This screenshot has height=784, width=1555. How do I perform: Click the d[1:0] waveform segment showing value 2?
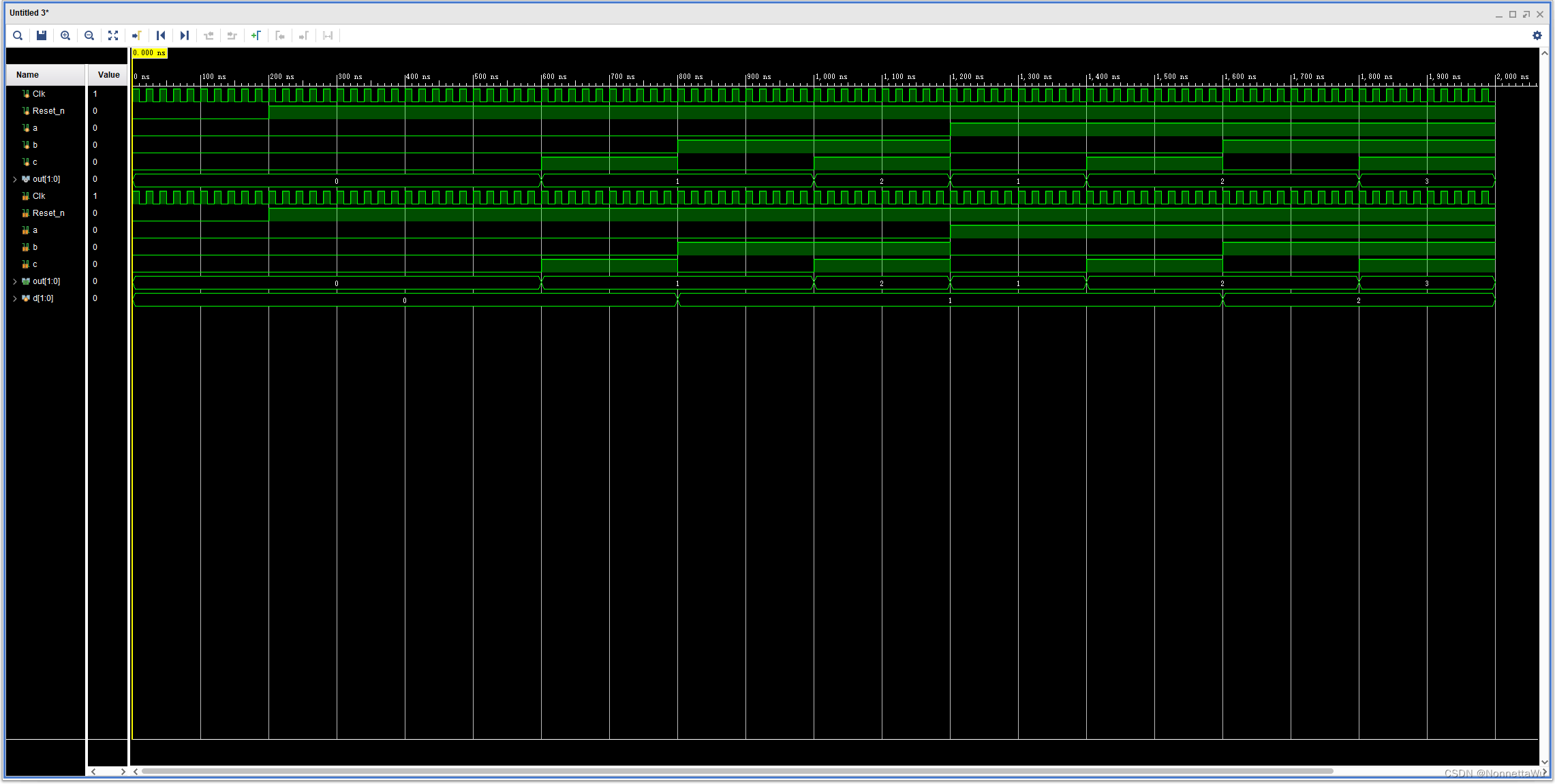tap(1359, 300)
